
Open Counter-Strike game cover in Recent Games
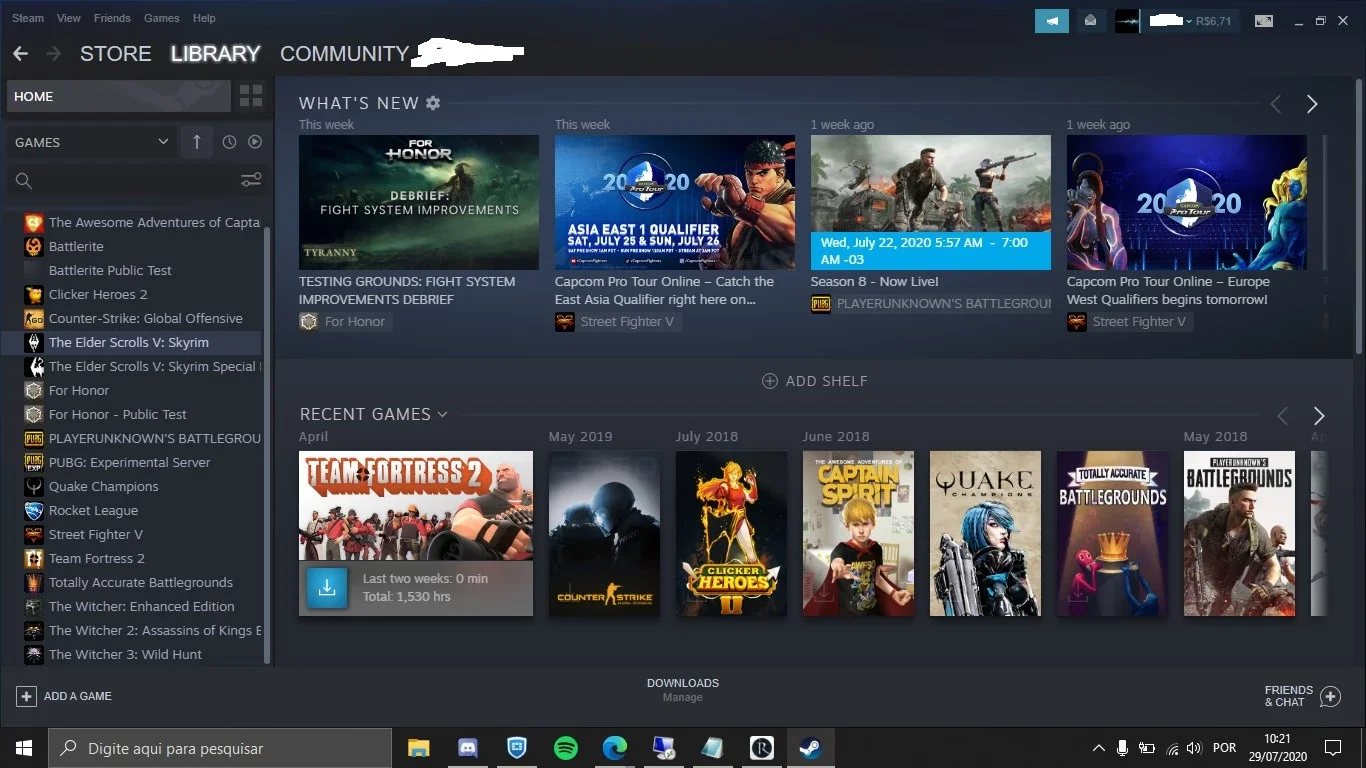(x=604, y=533)
